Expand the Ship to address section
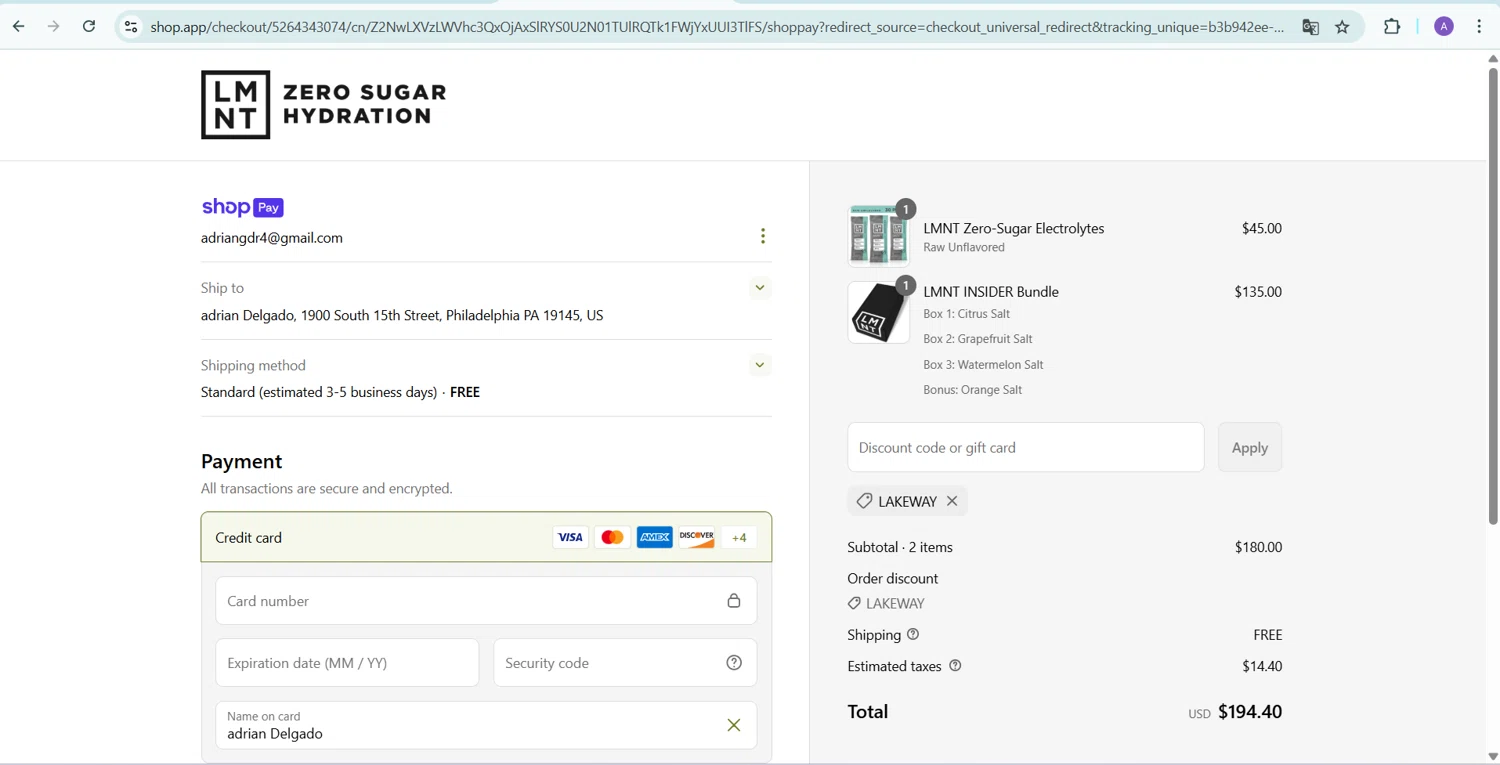The image size is (1500, 765). click(760, 288)
